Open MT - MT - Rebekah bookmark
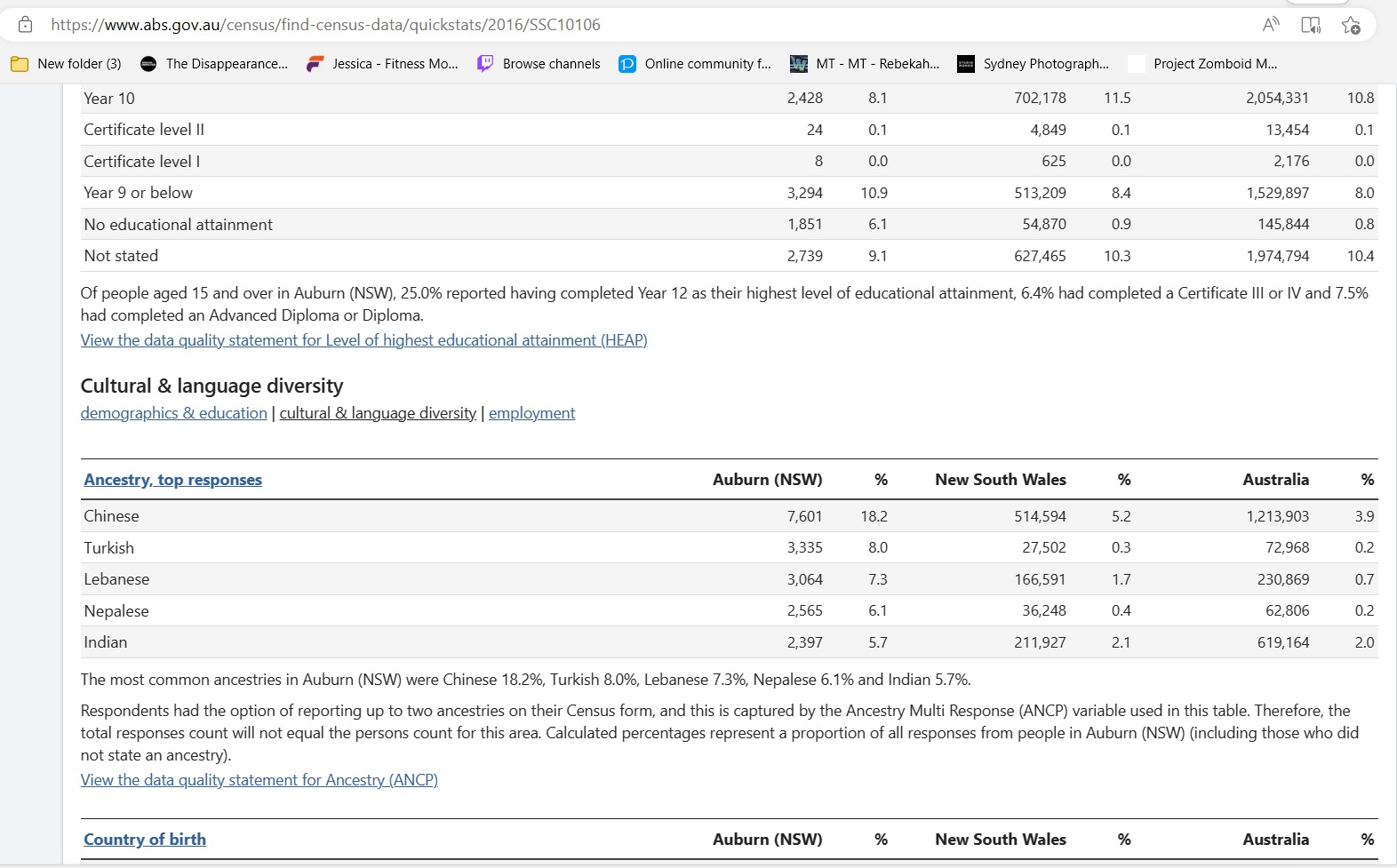1397x868 pixels. [865, 64]
